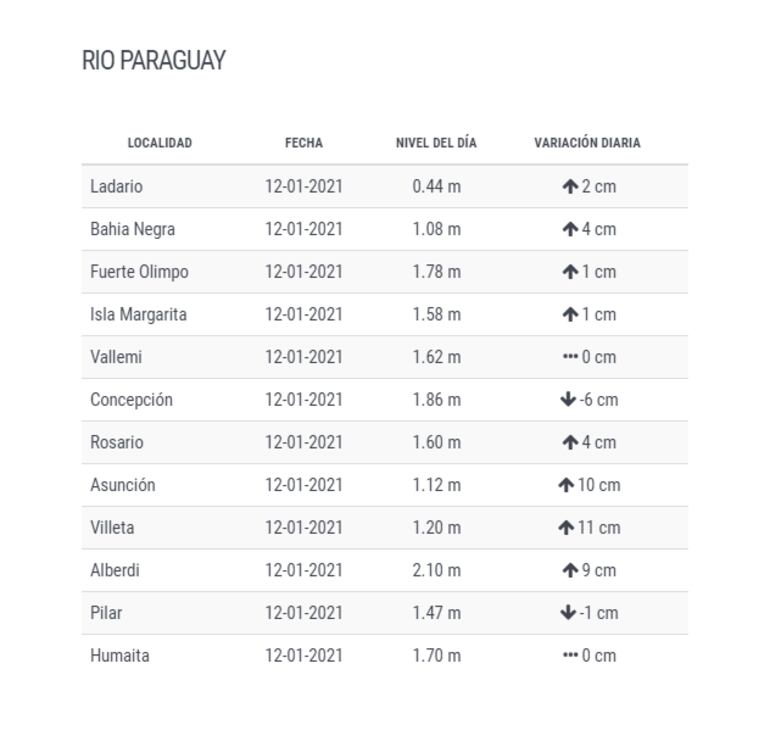Click the up arrow in Alberdi row

click(570, 571)
